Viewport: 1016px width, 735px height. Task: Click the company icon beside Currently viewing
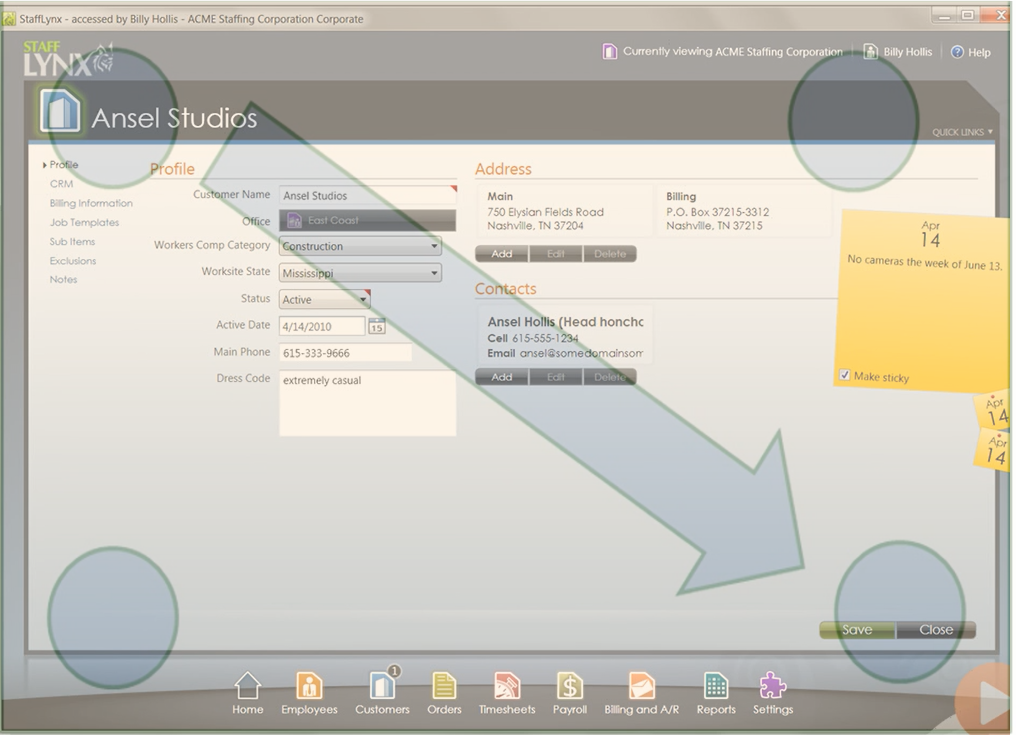609,51
